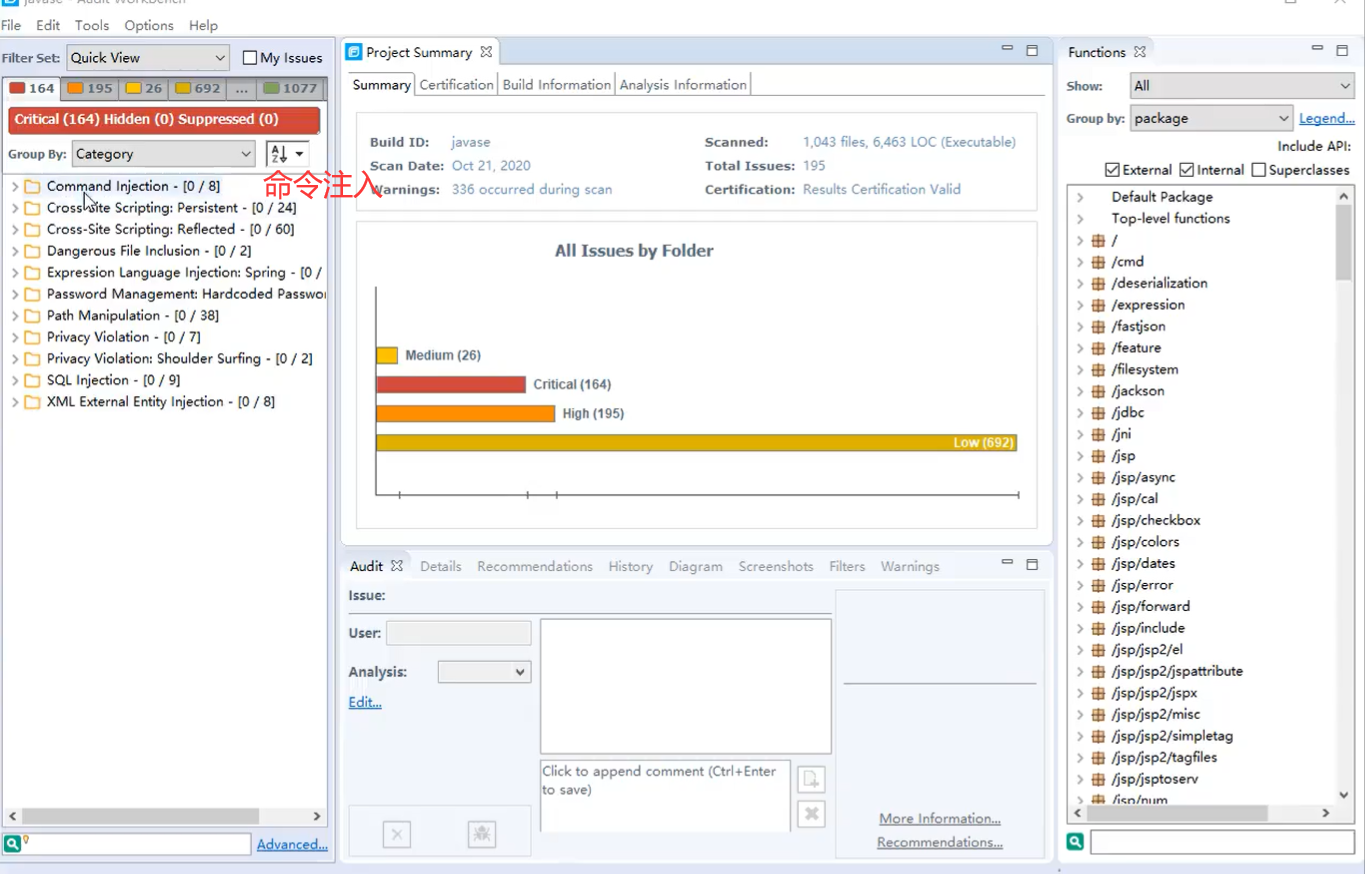Click the /deserialization package icon

click(x=1098, y=284)
